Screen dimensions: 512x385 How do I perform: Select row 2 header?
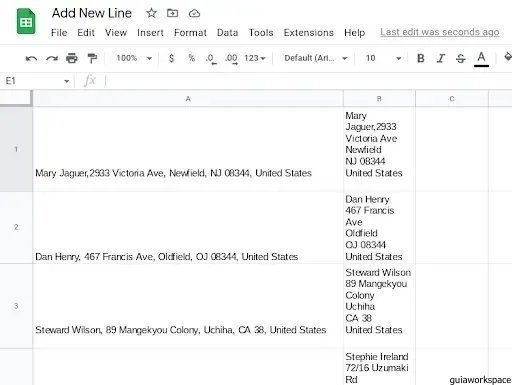tap(16, 227)
